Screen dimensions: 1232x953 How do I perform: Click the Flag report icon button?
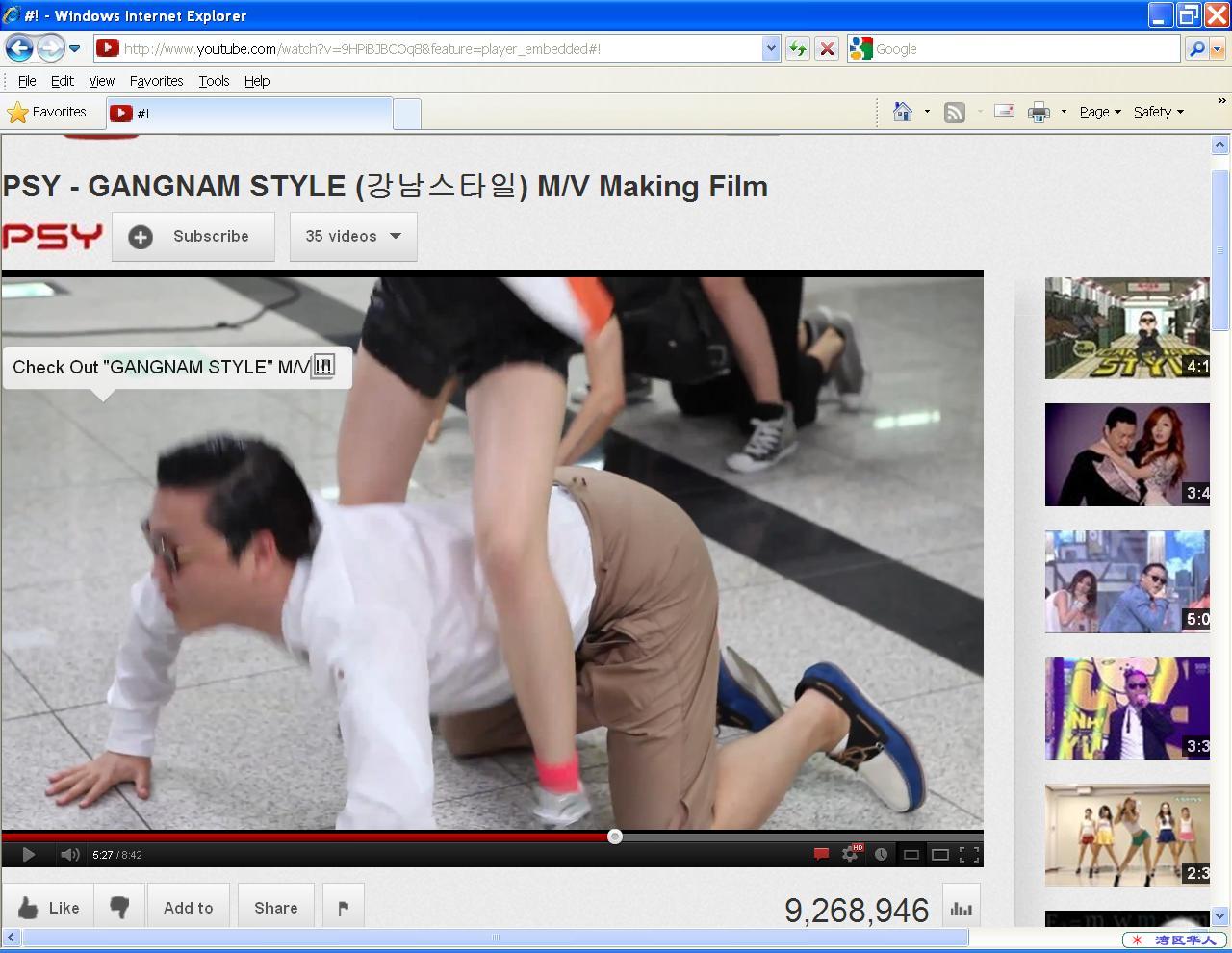point(344,908)
